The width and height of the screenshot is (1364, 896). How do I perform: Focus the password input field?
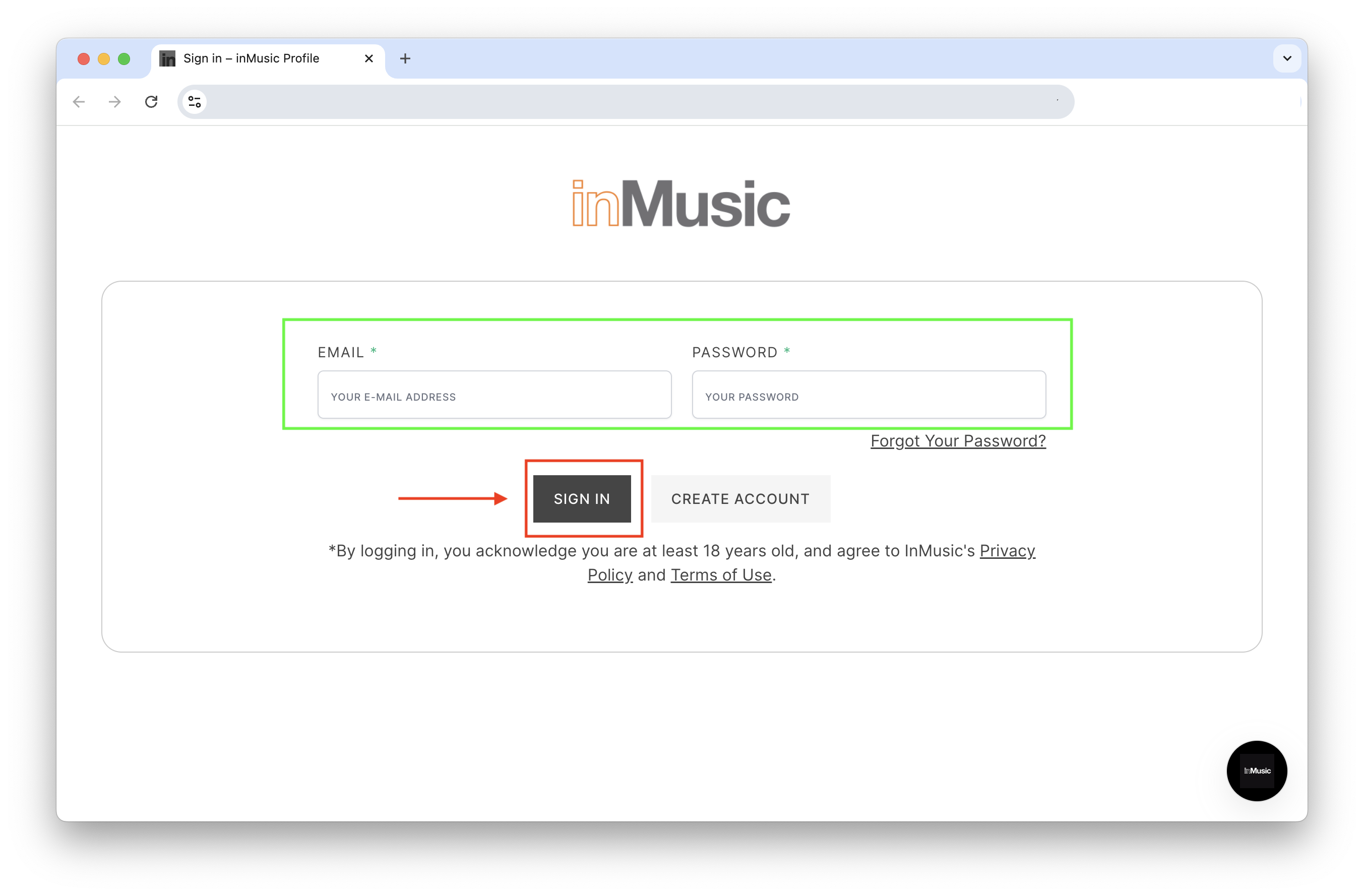point(869,395)
